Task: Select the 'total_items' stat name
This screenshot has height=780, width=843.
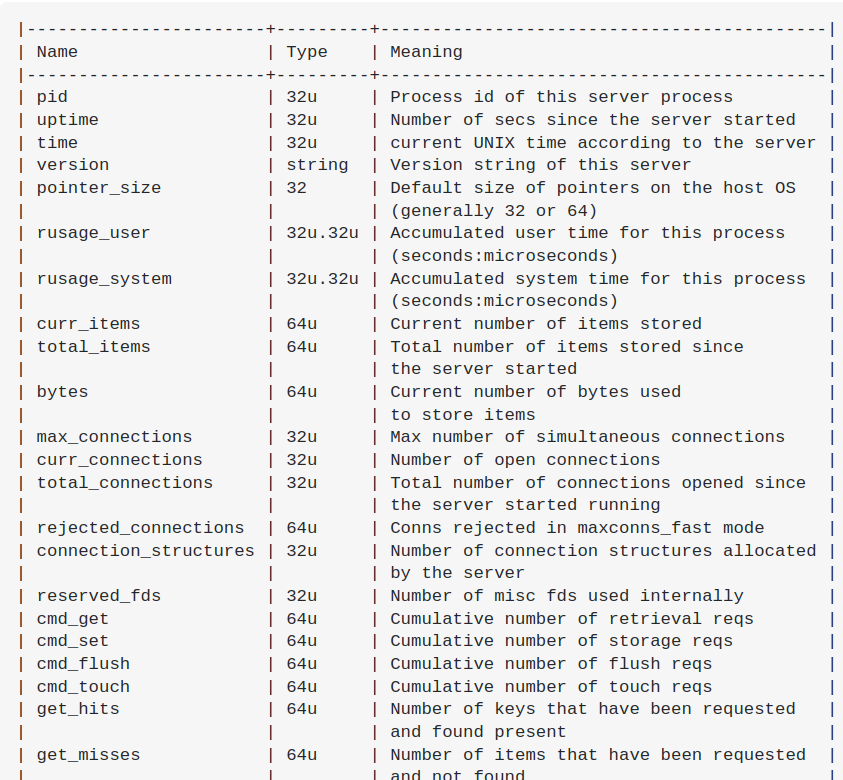Action: (x=93, y=347)
